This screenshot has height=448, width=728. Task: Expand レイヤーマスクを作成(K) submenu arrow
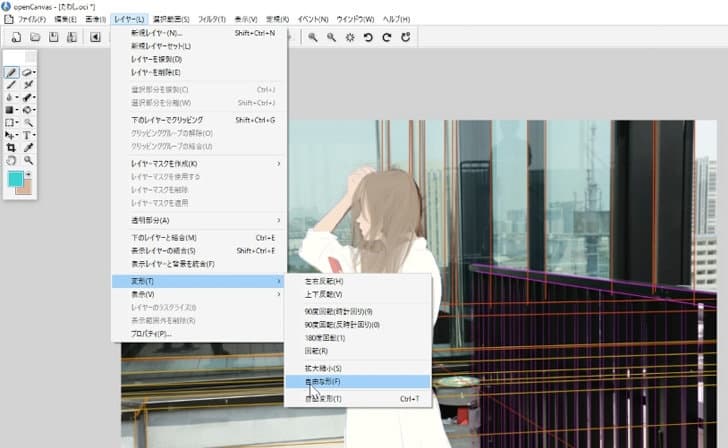pos(279,163)
